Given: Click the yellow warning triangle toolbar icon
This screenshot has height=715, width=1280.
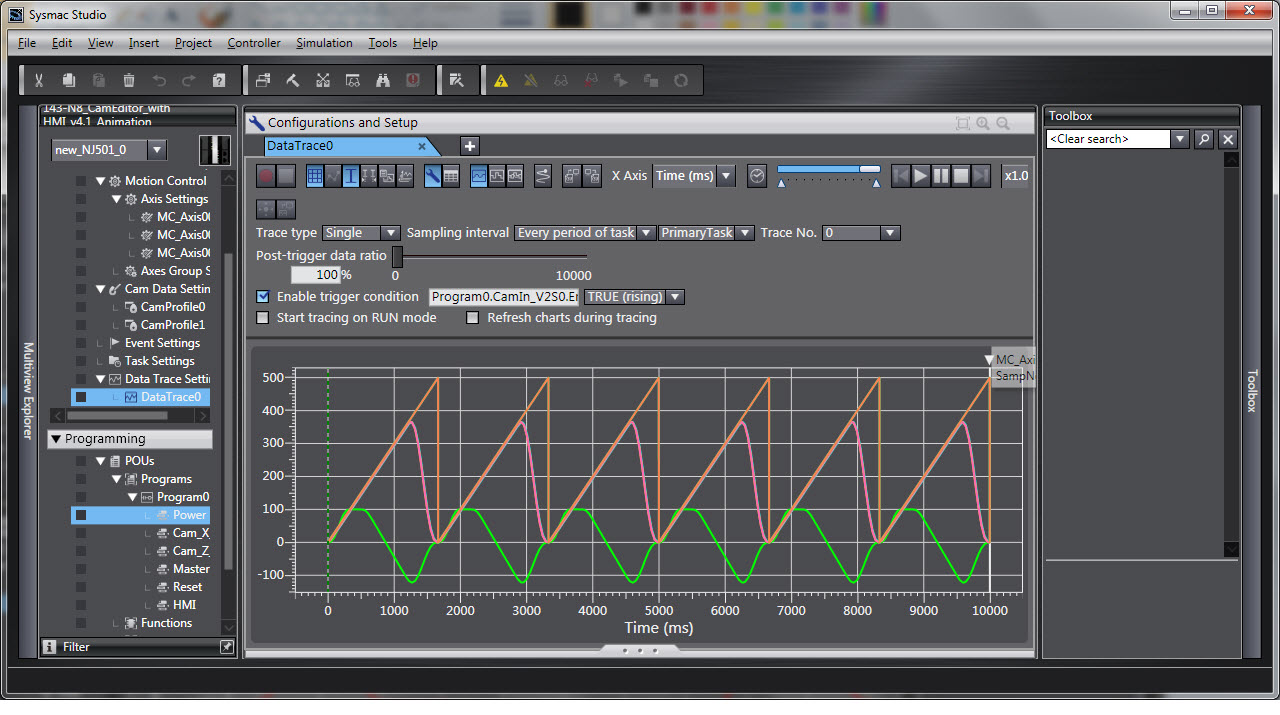Looking at the screenshot, I should coord(501,81).
